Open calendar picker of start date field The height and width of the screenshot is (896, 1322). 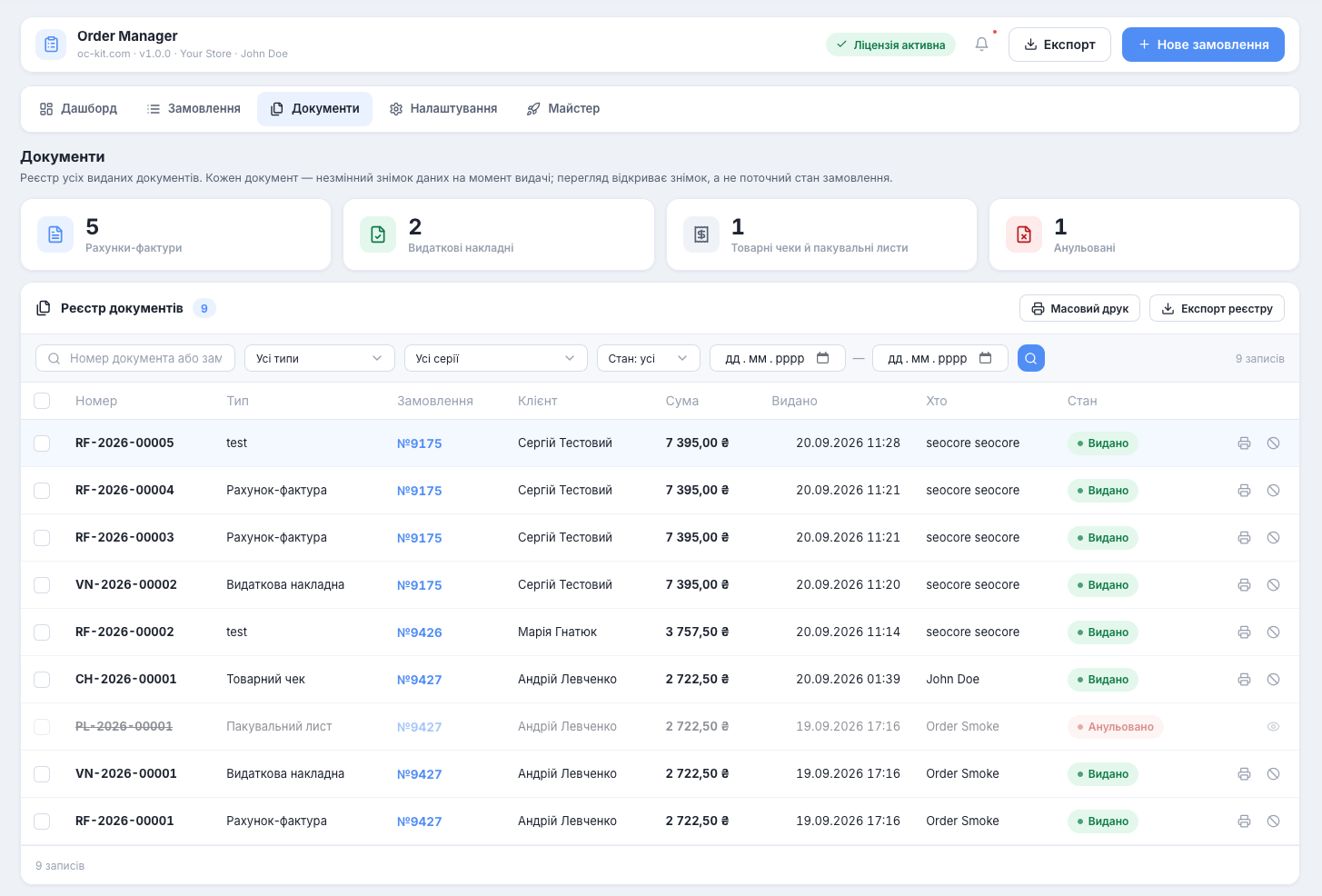pyautogui.click(x=823, y=358)
